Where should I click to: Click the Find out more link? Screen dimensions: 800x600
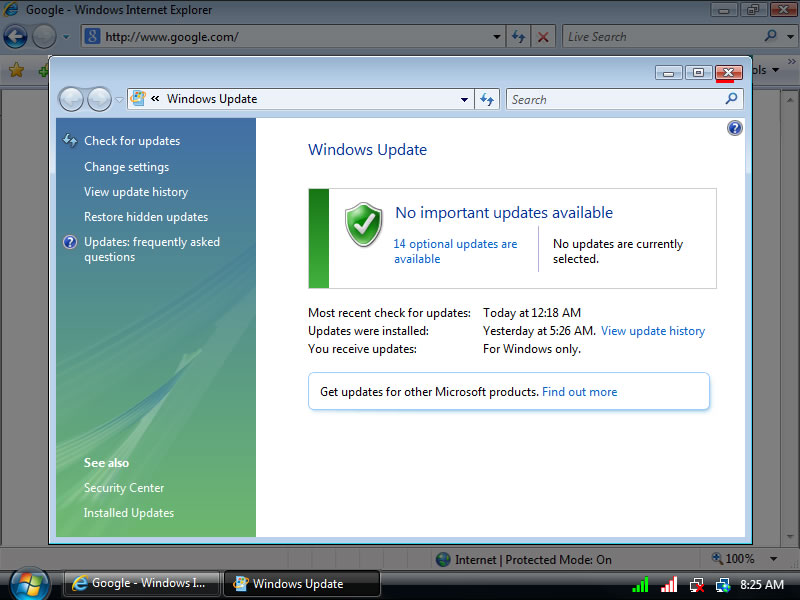pyautogui.click(x=579, y=392)
